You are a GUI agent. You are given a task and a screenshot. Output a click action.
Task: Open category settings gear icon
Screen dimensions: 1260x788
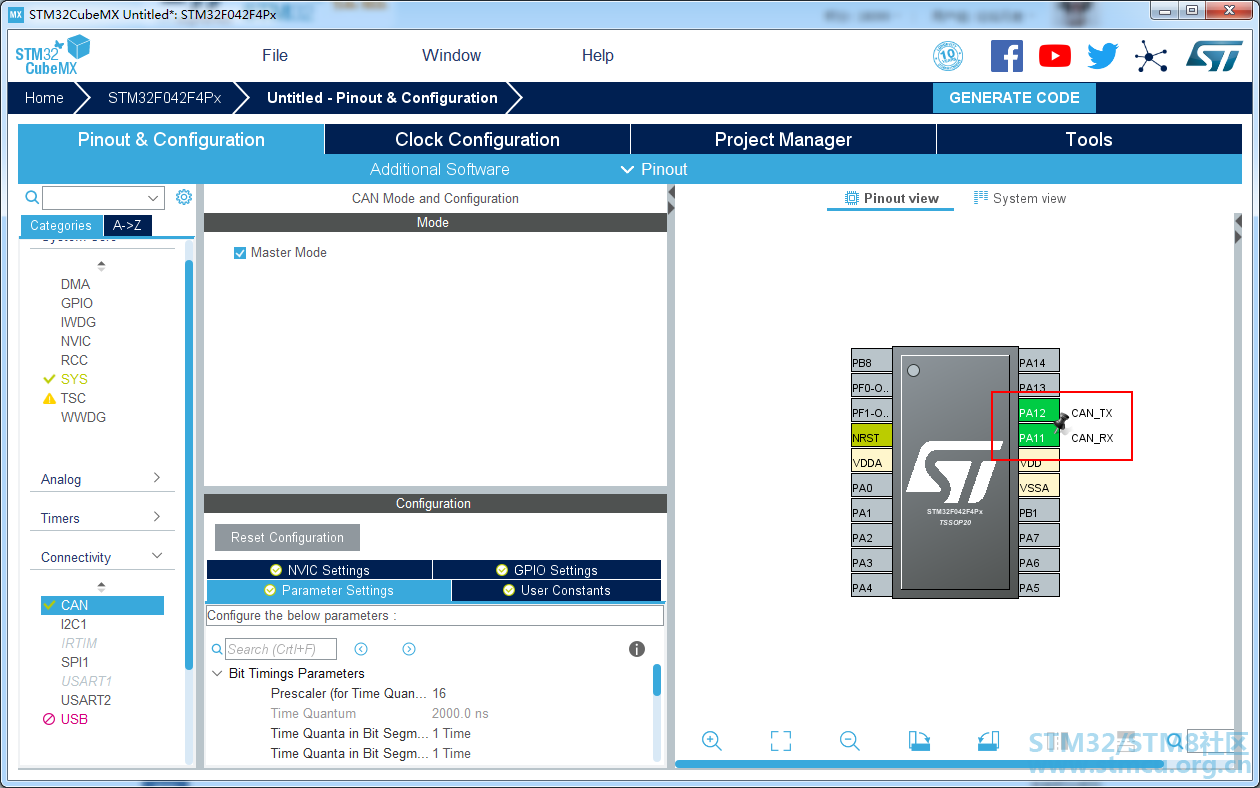tap(184, 197)
